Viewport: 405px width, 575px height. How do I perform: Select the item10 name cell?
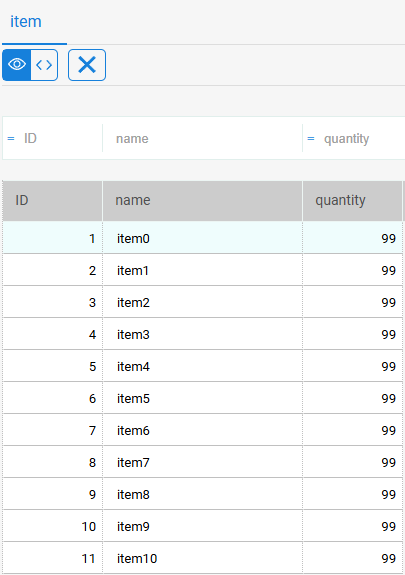[202, 558]
